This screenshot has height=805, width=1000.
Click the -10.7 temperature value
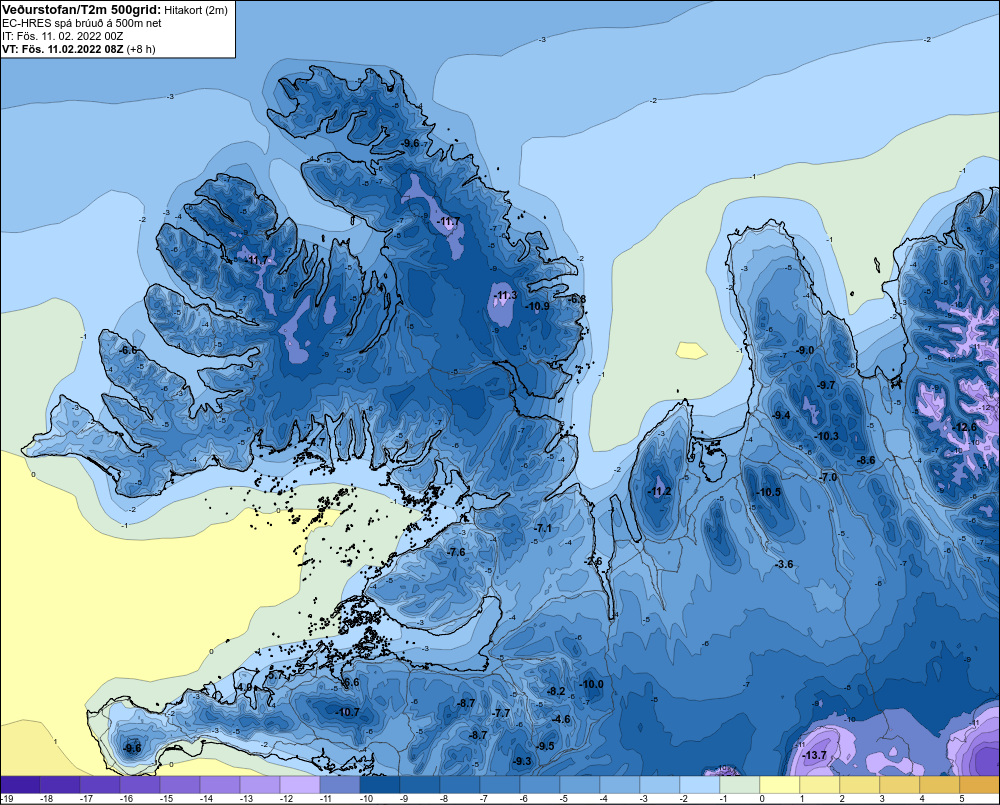point(348,712)
